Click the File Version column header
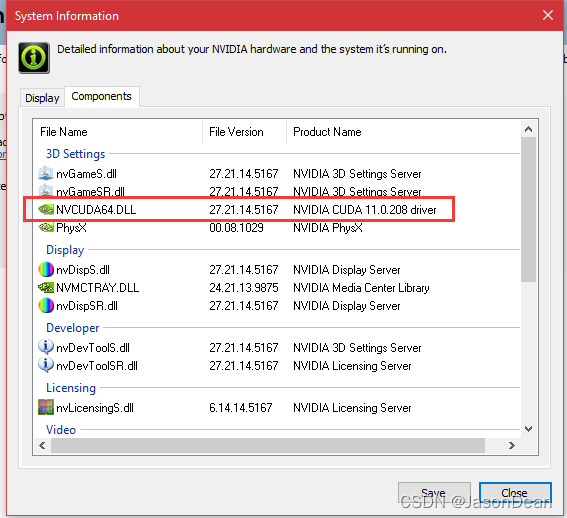 (244, 132)
